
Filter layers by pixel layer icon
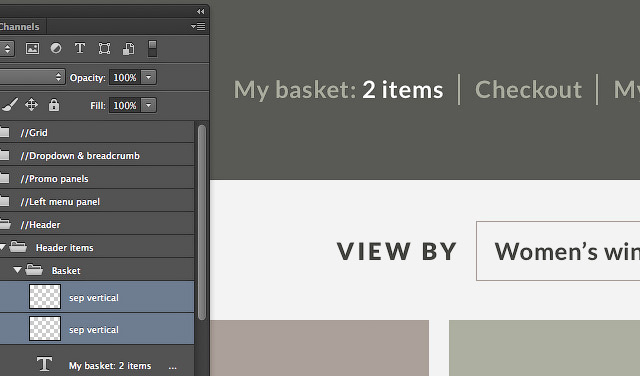pyautogui.click(x=32, y=49)
